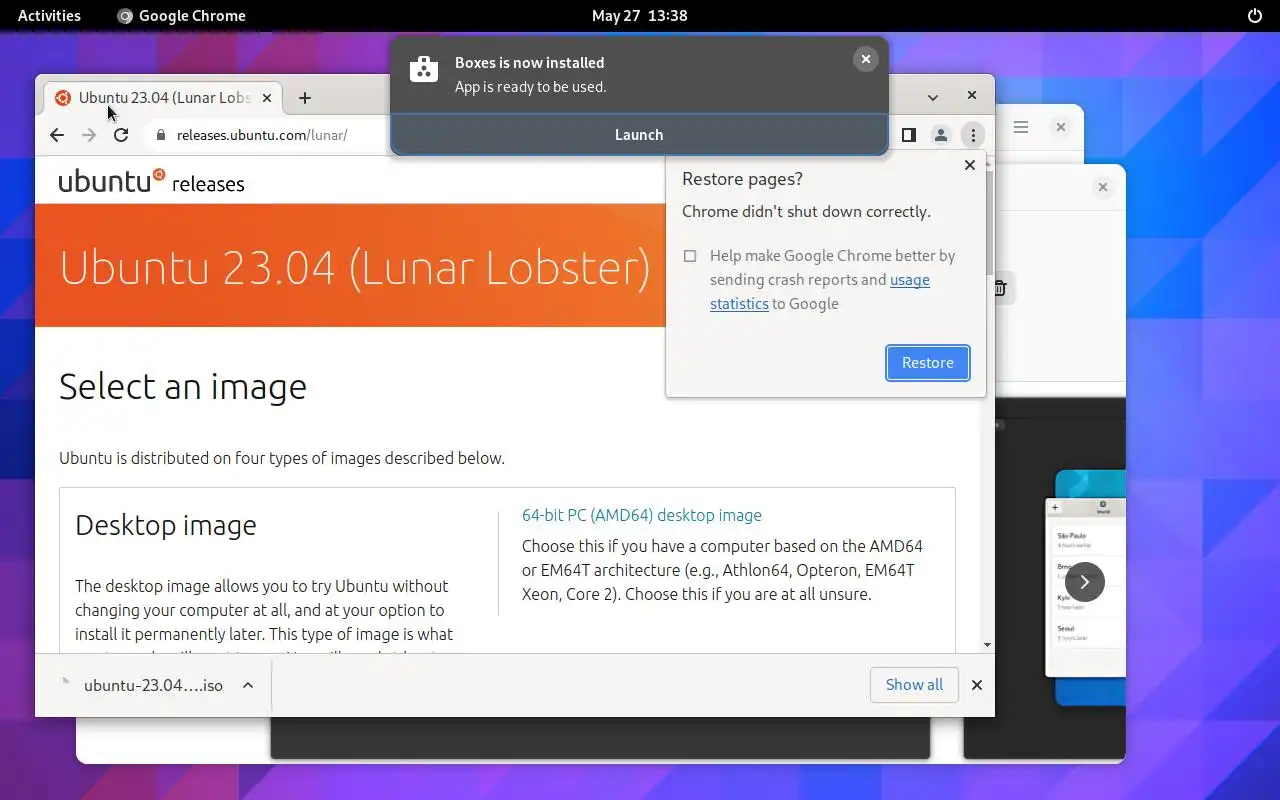Open the clock showing May 27 13:38

pyautogui.click(x=640, y=15)
